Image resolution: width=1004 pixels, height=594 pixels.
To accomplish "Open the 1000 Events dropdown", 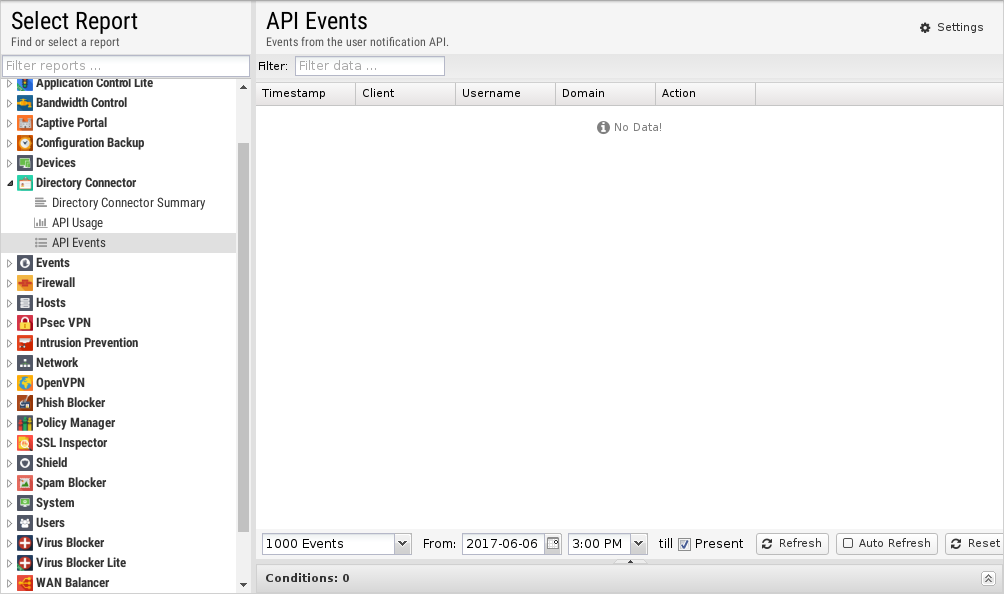I will [402, 544].
